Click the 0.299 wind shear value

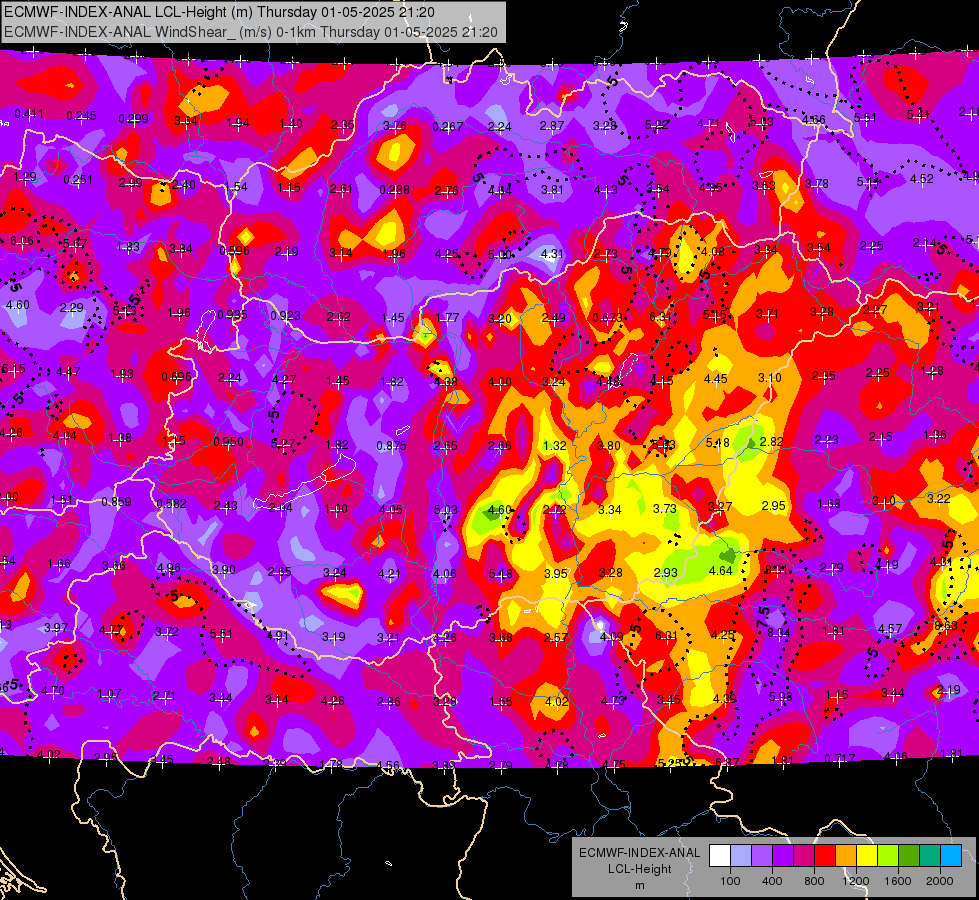[x=133, y=119]
